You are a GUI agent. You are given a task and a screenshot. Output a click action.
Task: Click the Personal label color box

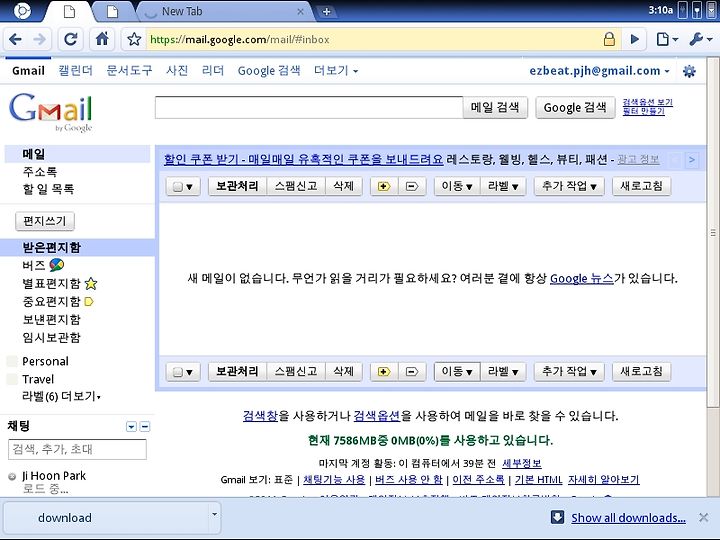(x=12, y=361)
